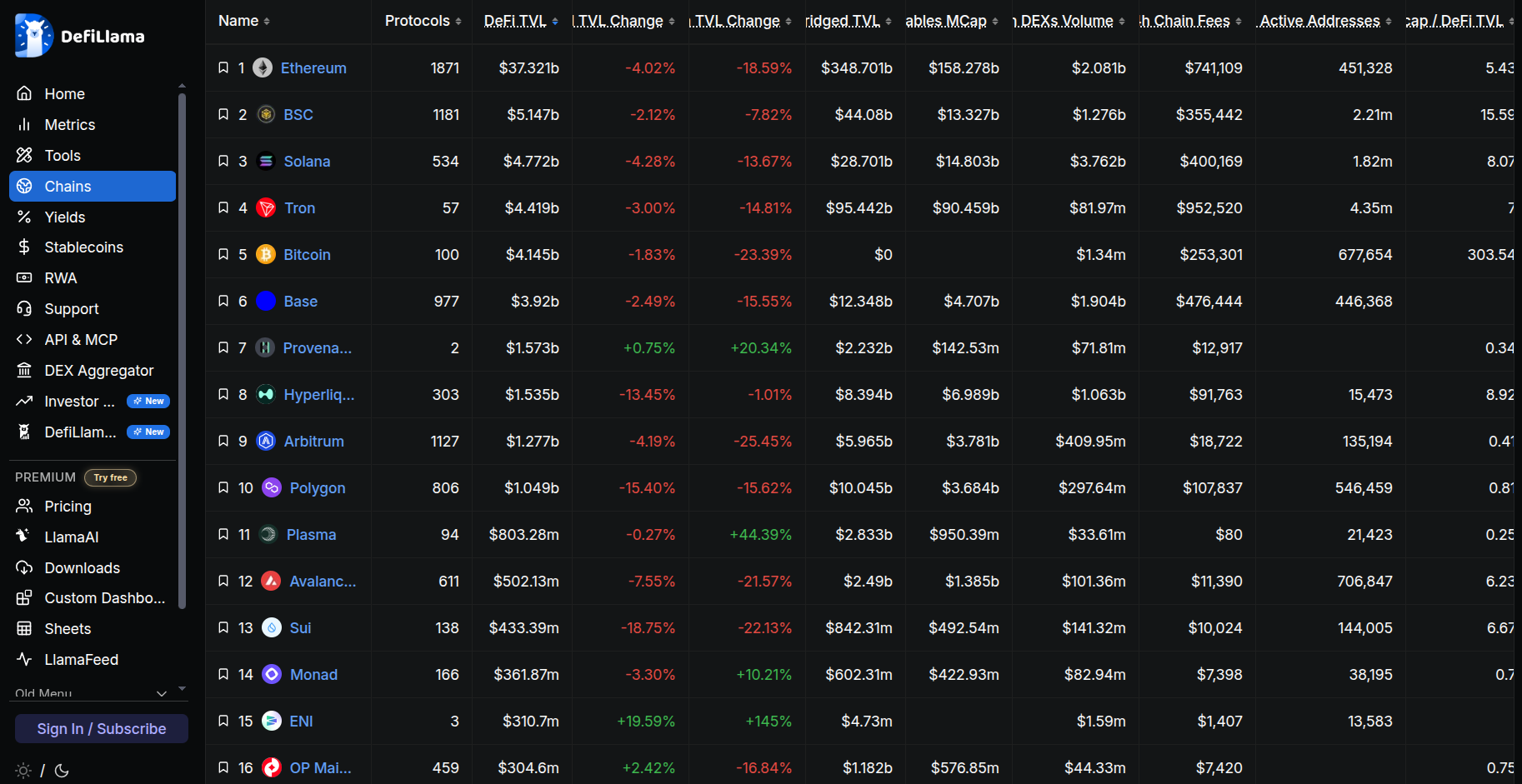Click the Ethereum chain icon
This screenshot has width=1522, height=784.
[263, 67]
